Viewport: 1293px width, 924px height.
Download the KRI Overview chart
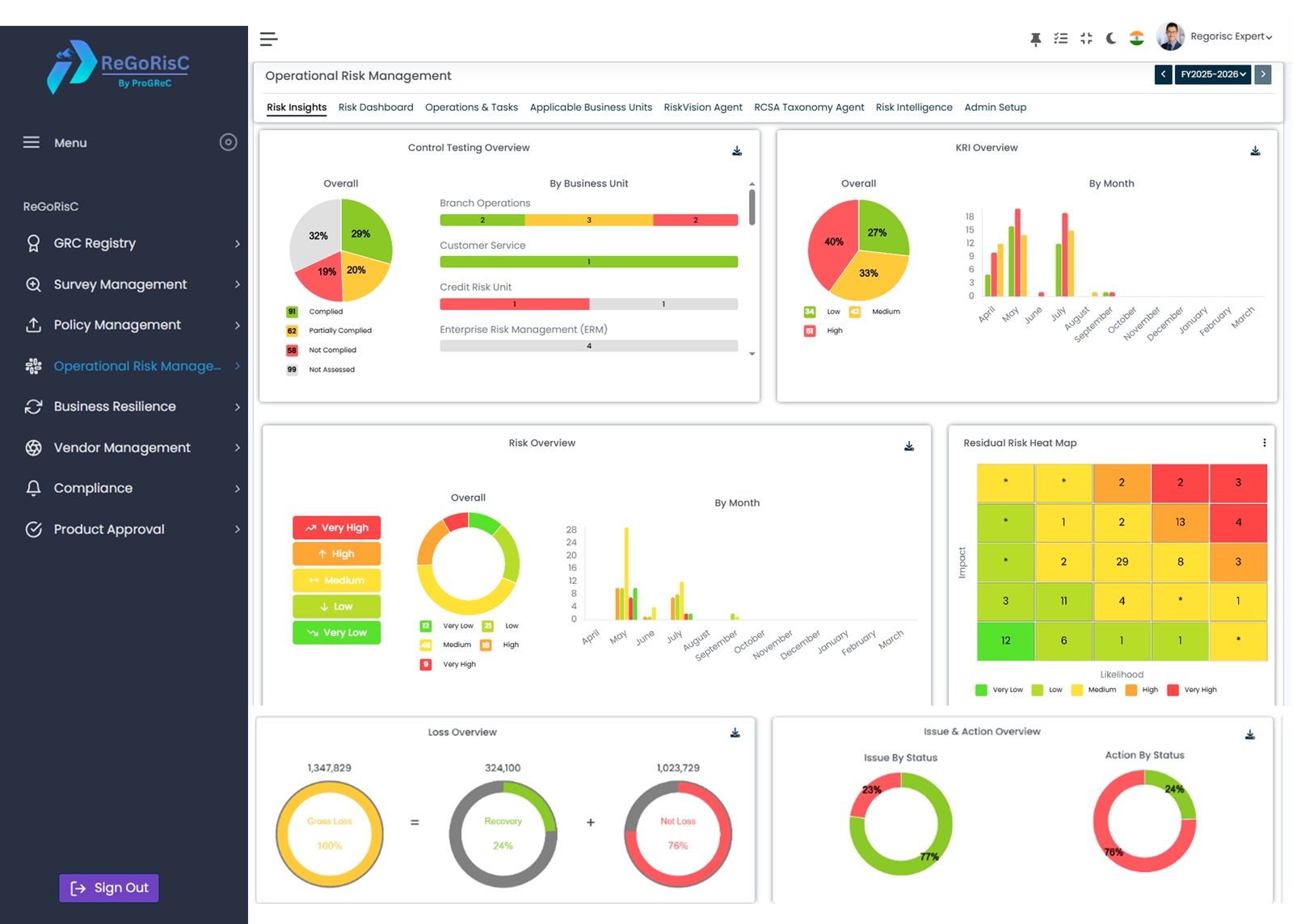pos(1255,151)
